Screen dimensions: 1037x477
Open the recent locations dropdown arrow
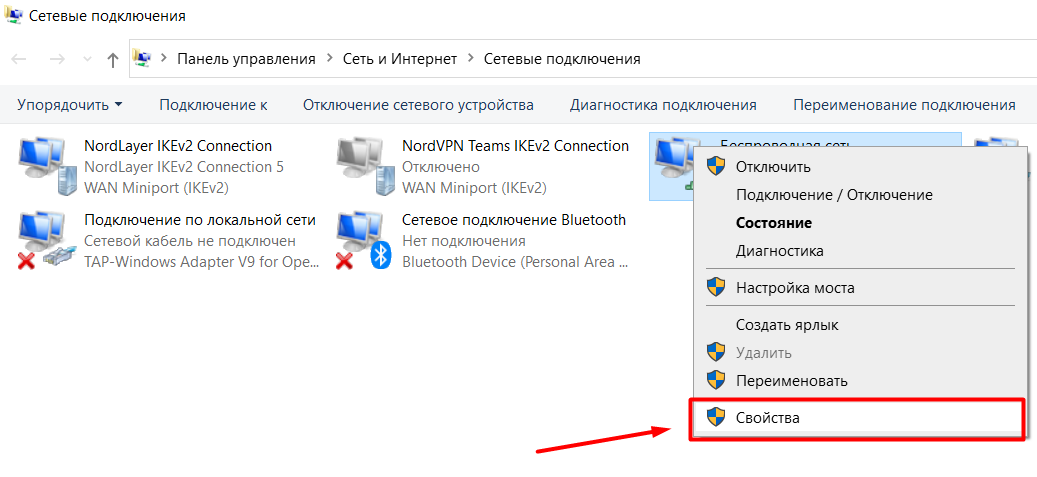tap(86, 60)
